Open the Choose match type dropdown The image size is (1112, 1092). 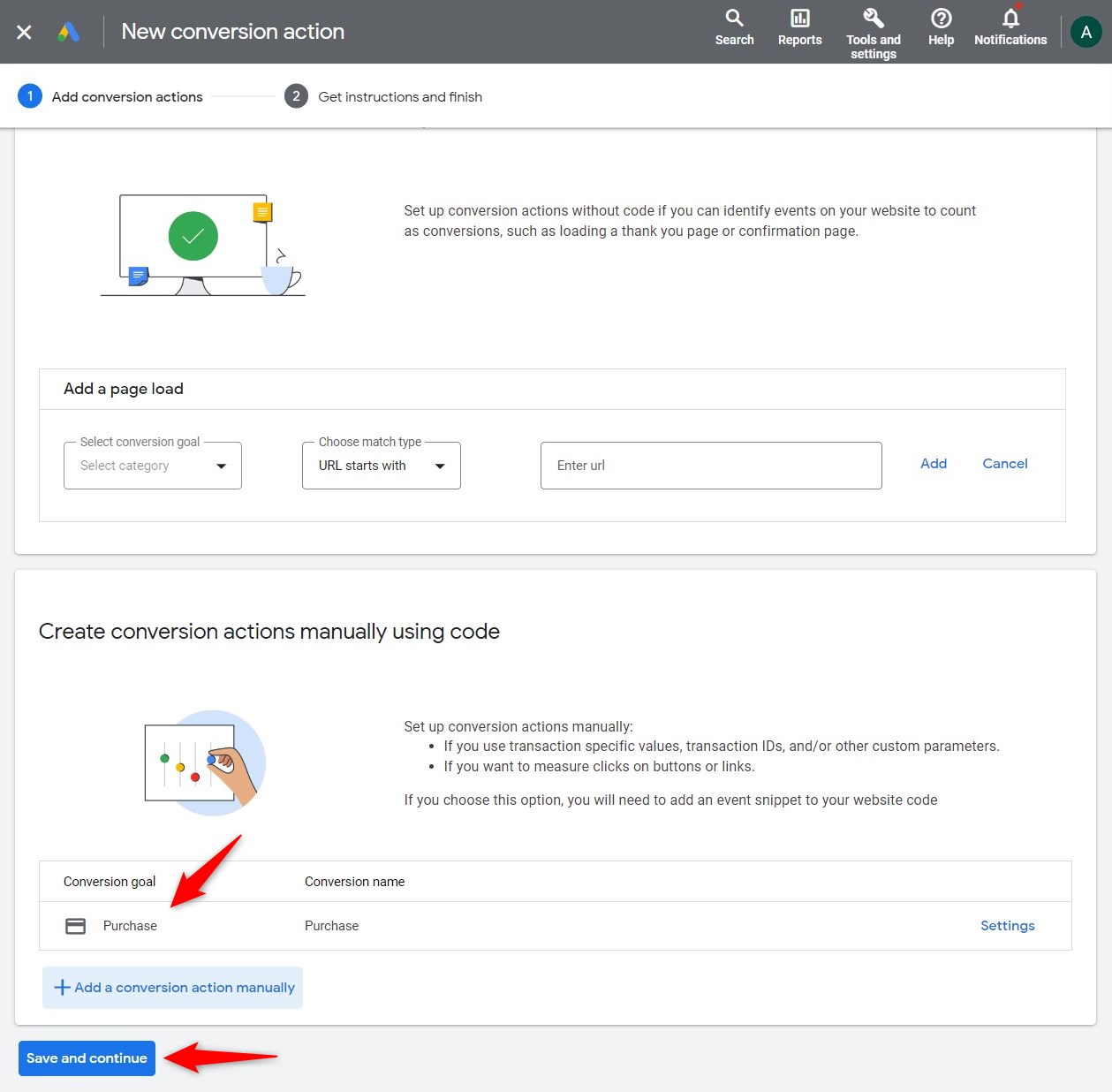[381, 466]
